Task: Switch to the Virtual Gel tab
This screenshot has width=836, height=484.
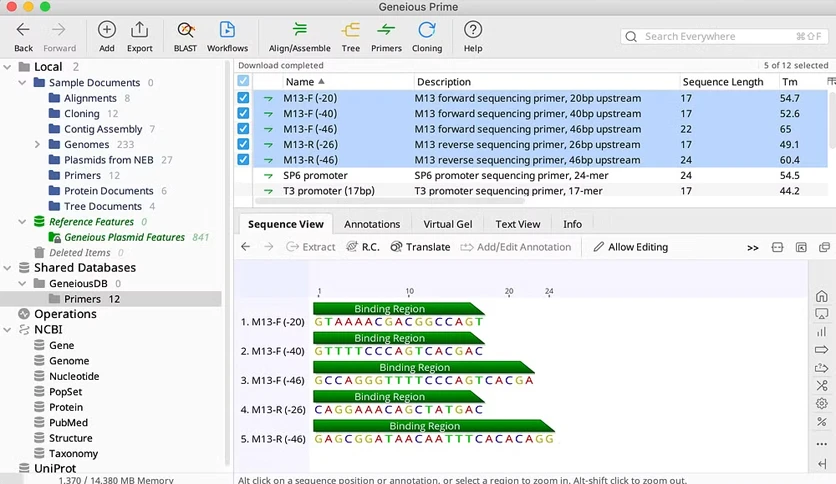Action: coord(448,224)
